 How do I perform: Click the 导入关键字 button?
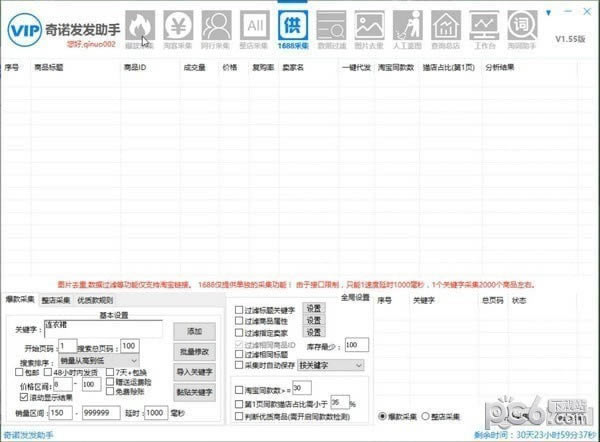[194, 372]
